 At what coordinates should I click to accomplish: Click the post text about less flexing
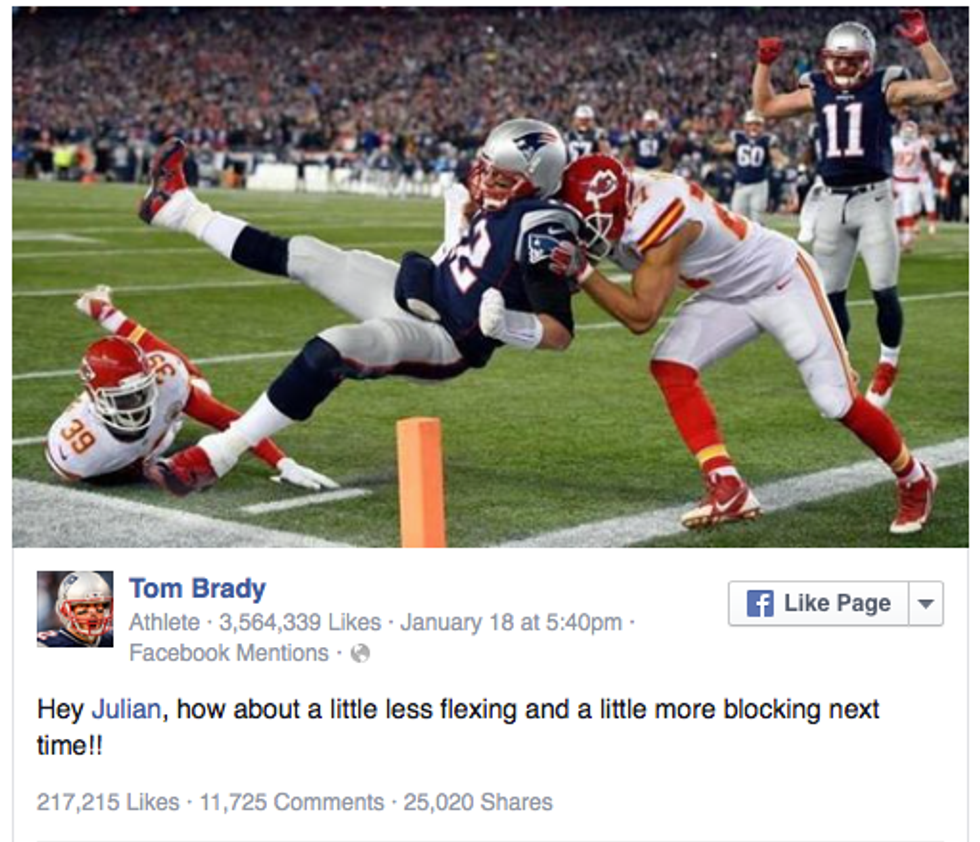tap(458, 727)
